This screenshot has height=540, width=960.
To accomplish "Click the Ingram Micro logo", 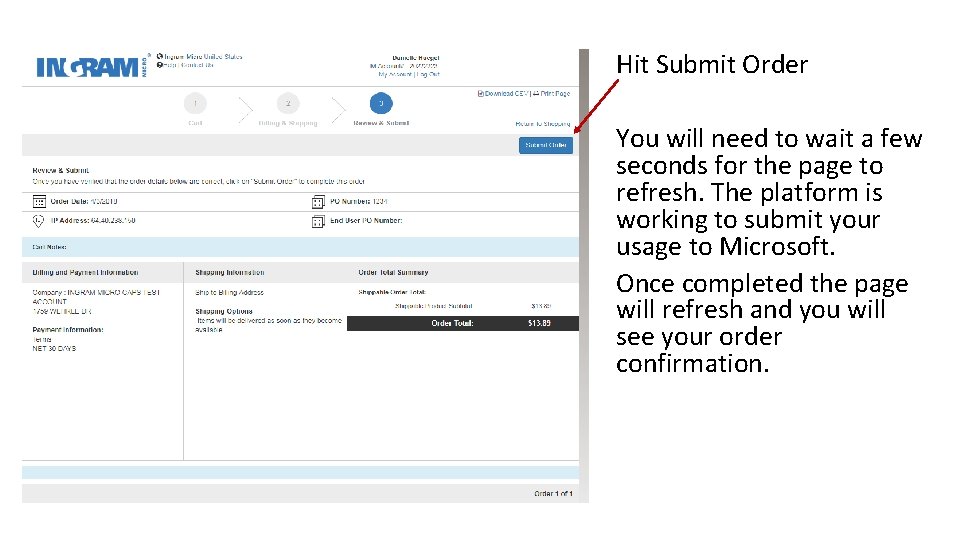I will (92, 66).
